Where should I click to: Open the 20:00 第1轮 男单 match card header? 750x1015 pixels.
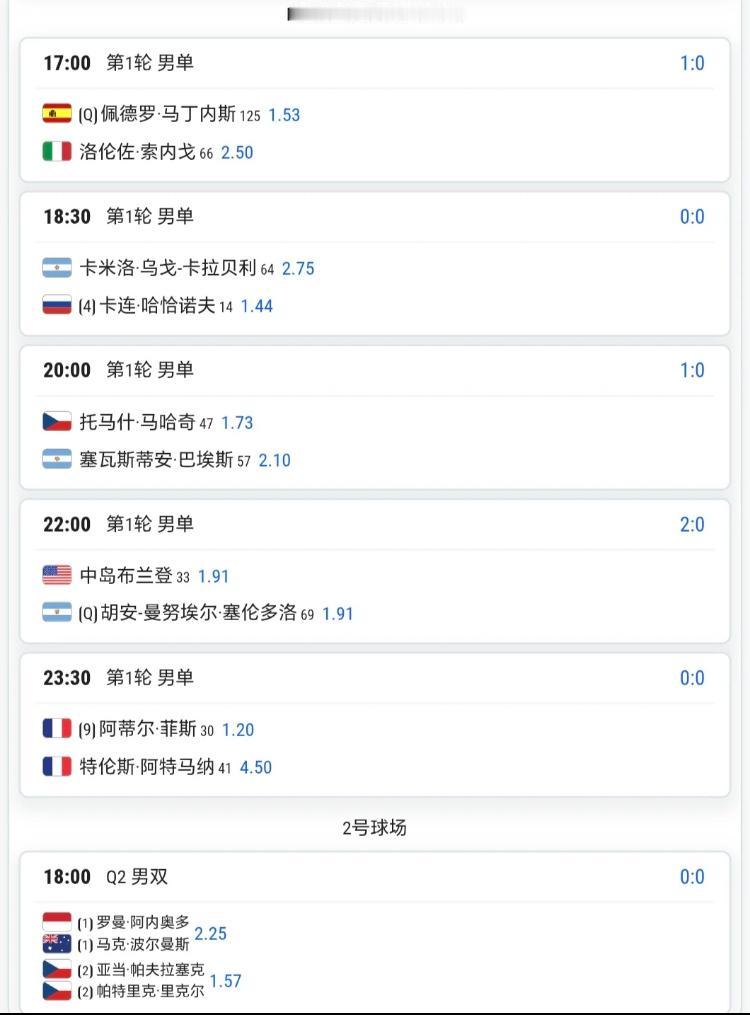click(x=118, y=370)
